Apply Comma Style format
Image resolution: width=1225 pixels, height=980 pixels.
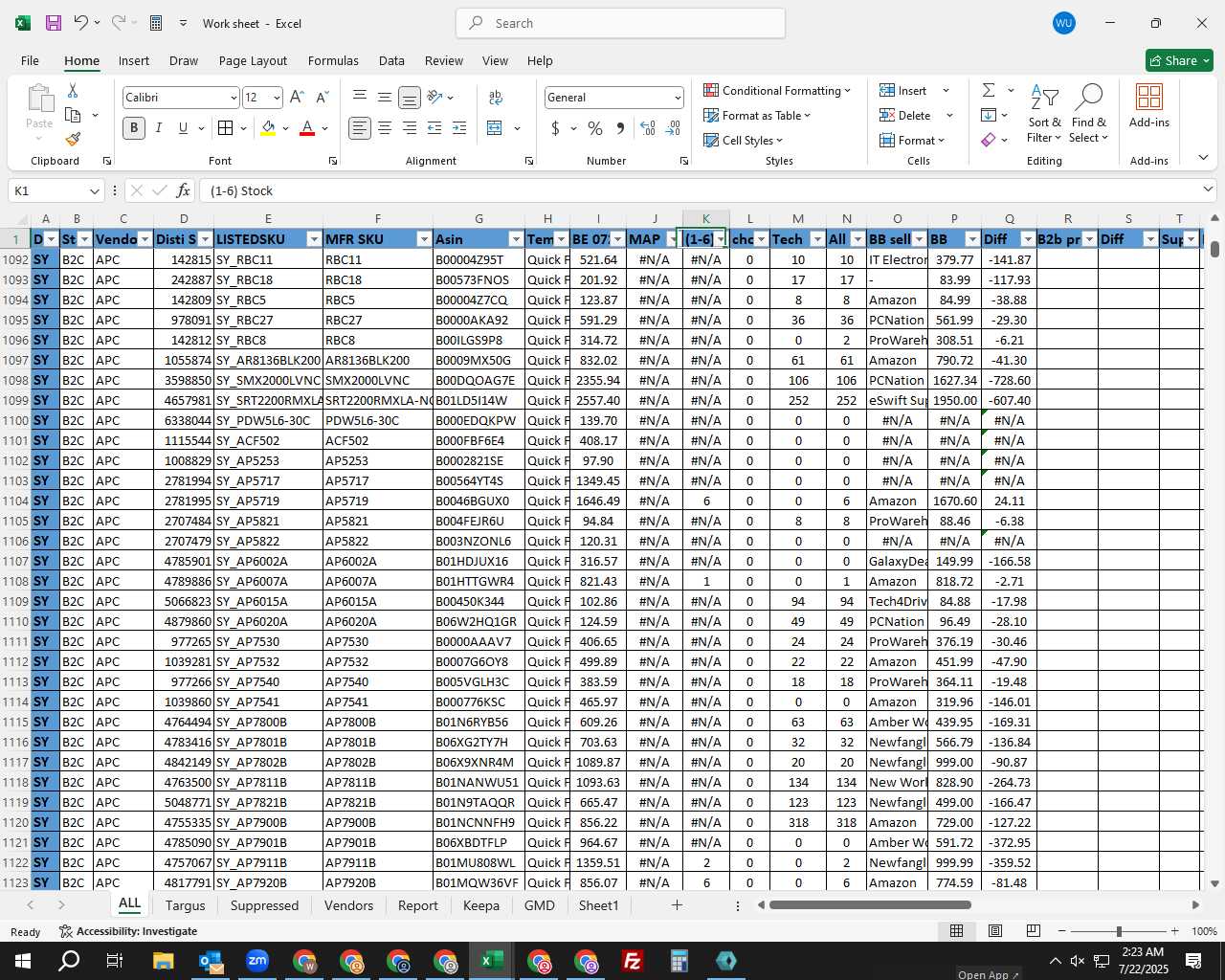pyautogui.click(x=620, y=128)
